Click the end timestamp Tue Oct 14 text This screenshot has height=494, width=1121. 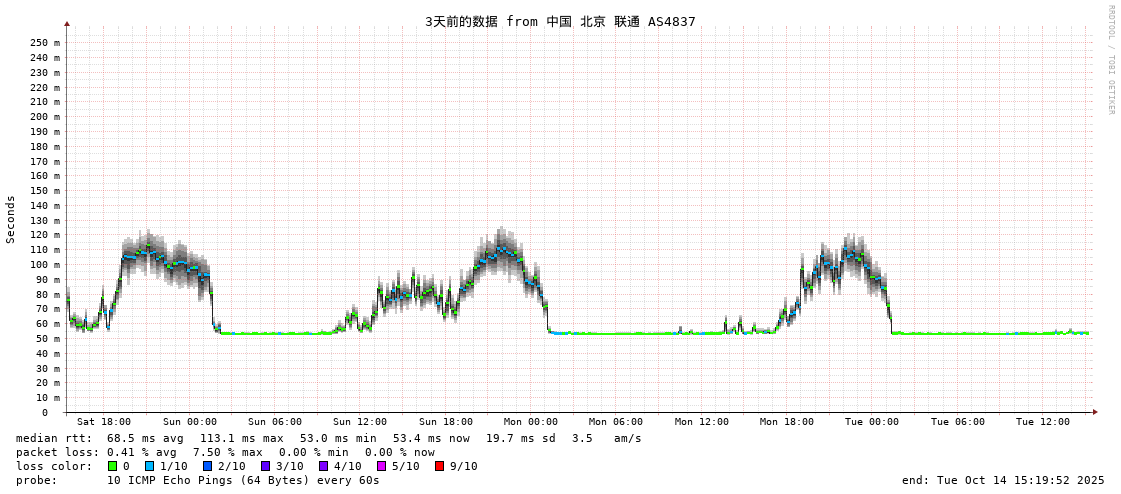pos(1003,480)
